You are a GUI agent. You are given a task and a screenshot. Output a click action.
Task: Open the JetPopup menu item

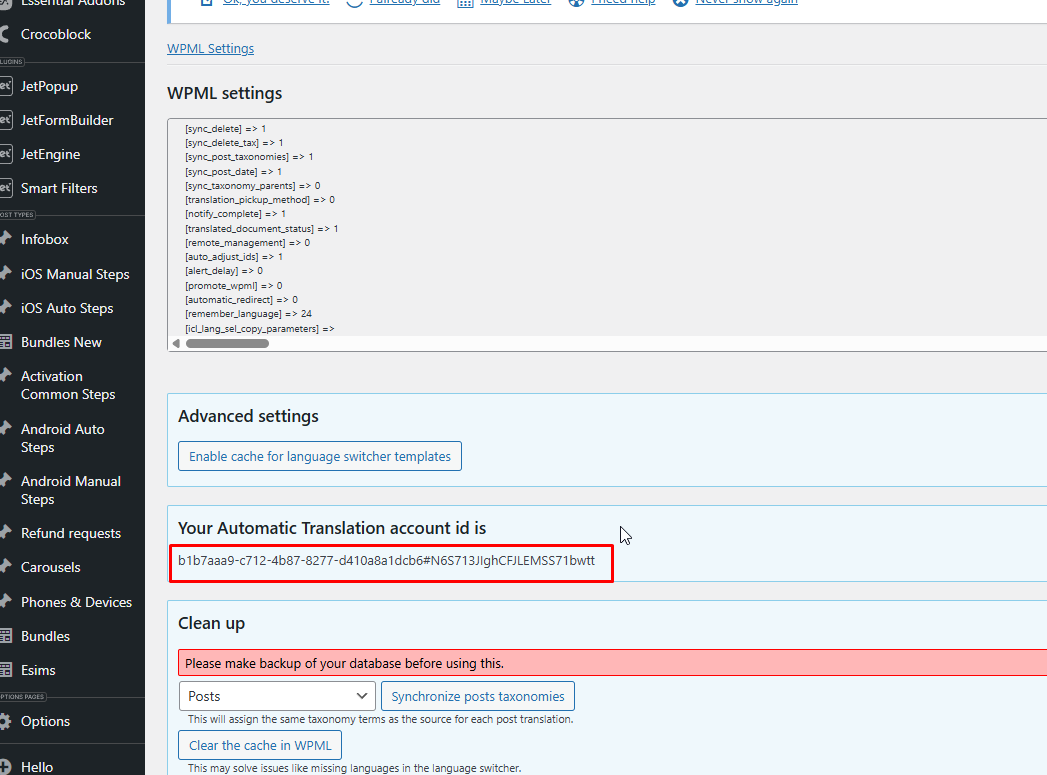49,86
